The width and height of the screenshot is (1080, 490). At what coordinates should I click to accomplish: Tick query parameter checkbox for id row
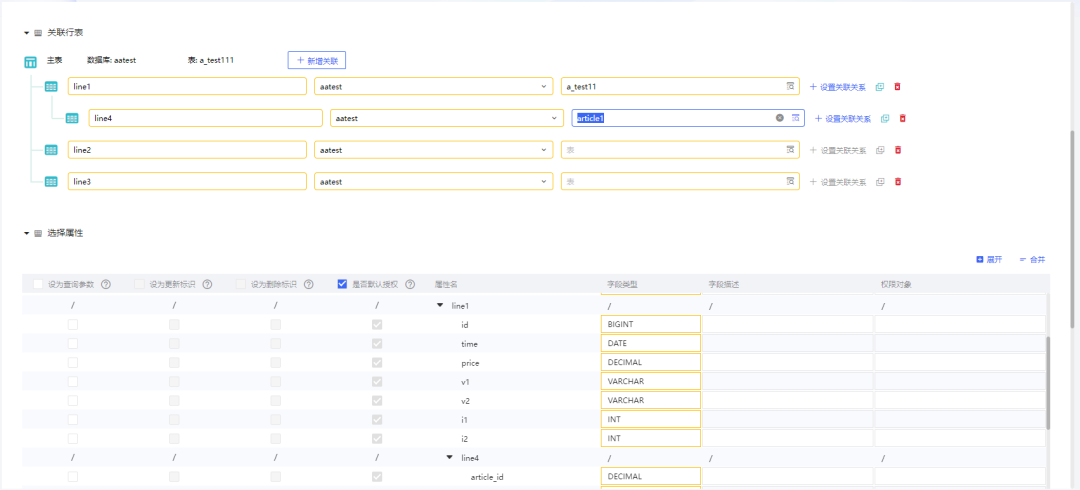coord(73,325)
